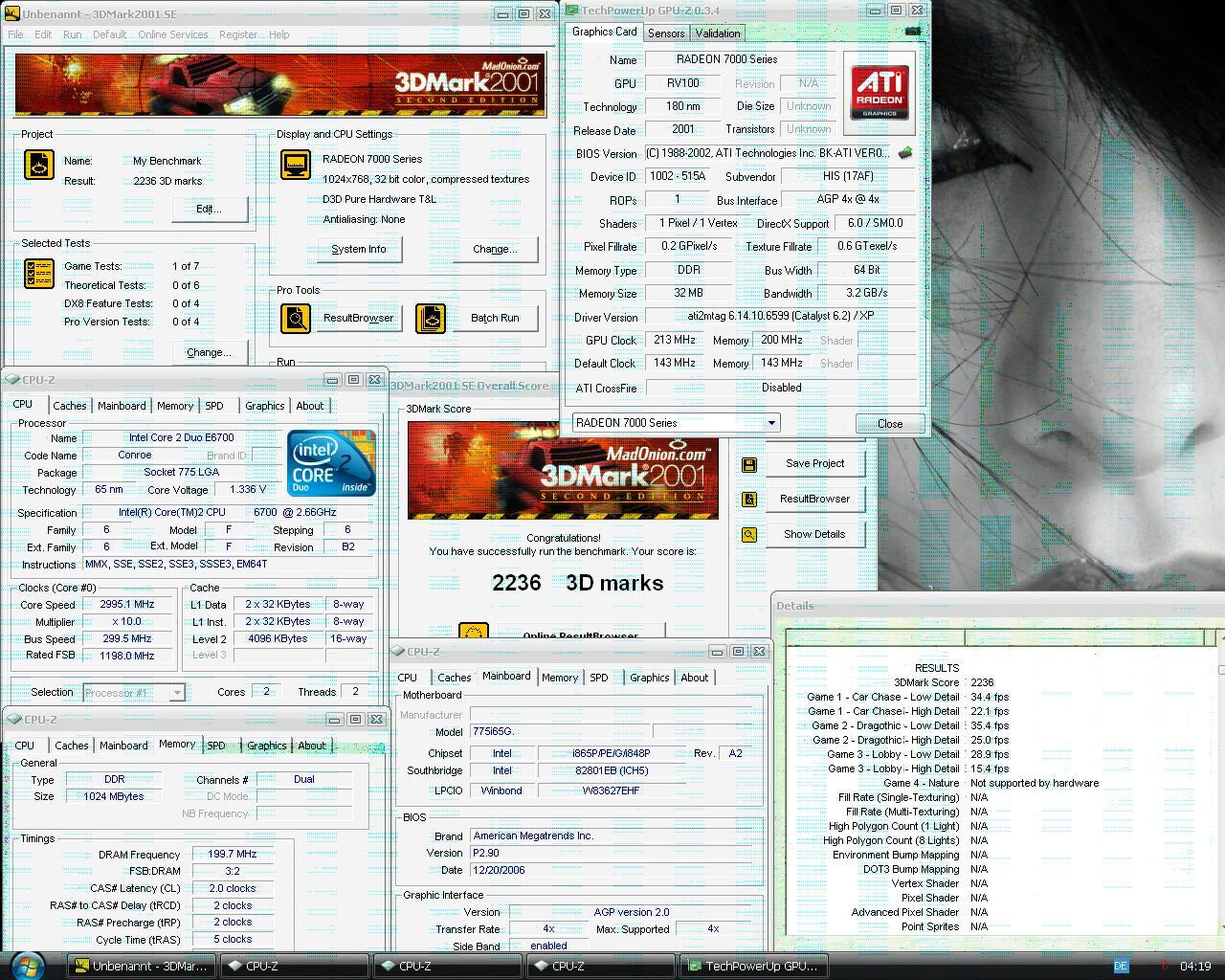Click the Selected Tests checklist icon
Screen dimensions: 1225x980
tap(39, 274)
